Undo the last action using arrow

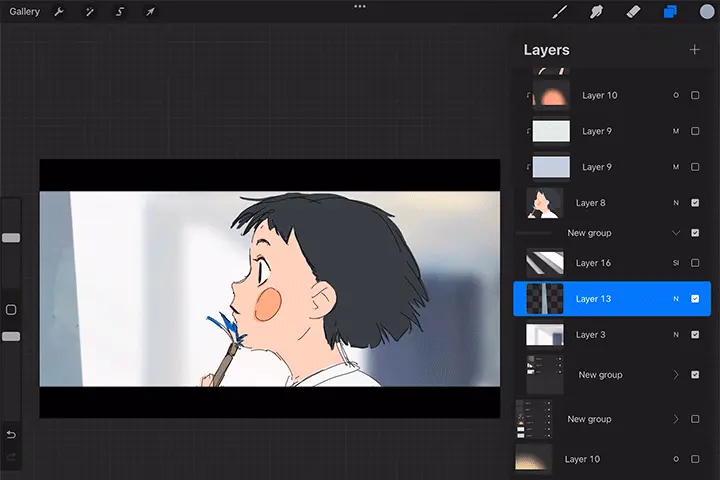click(11, 434)
